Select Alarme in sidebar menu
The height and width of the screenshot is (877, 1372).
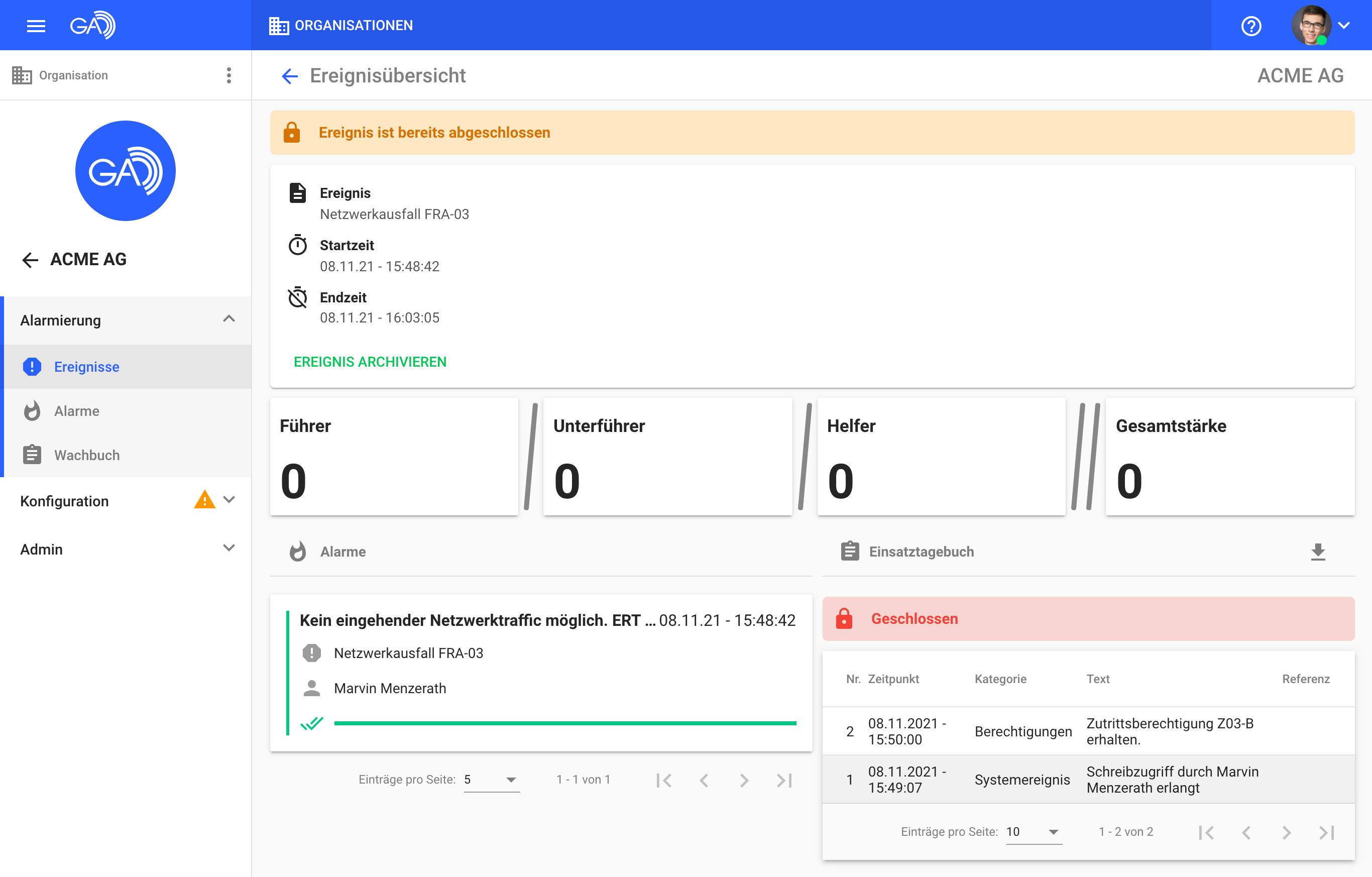76,411
